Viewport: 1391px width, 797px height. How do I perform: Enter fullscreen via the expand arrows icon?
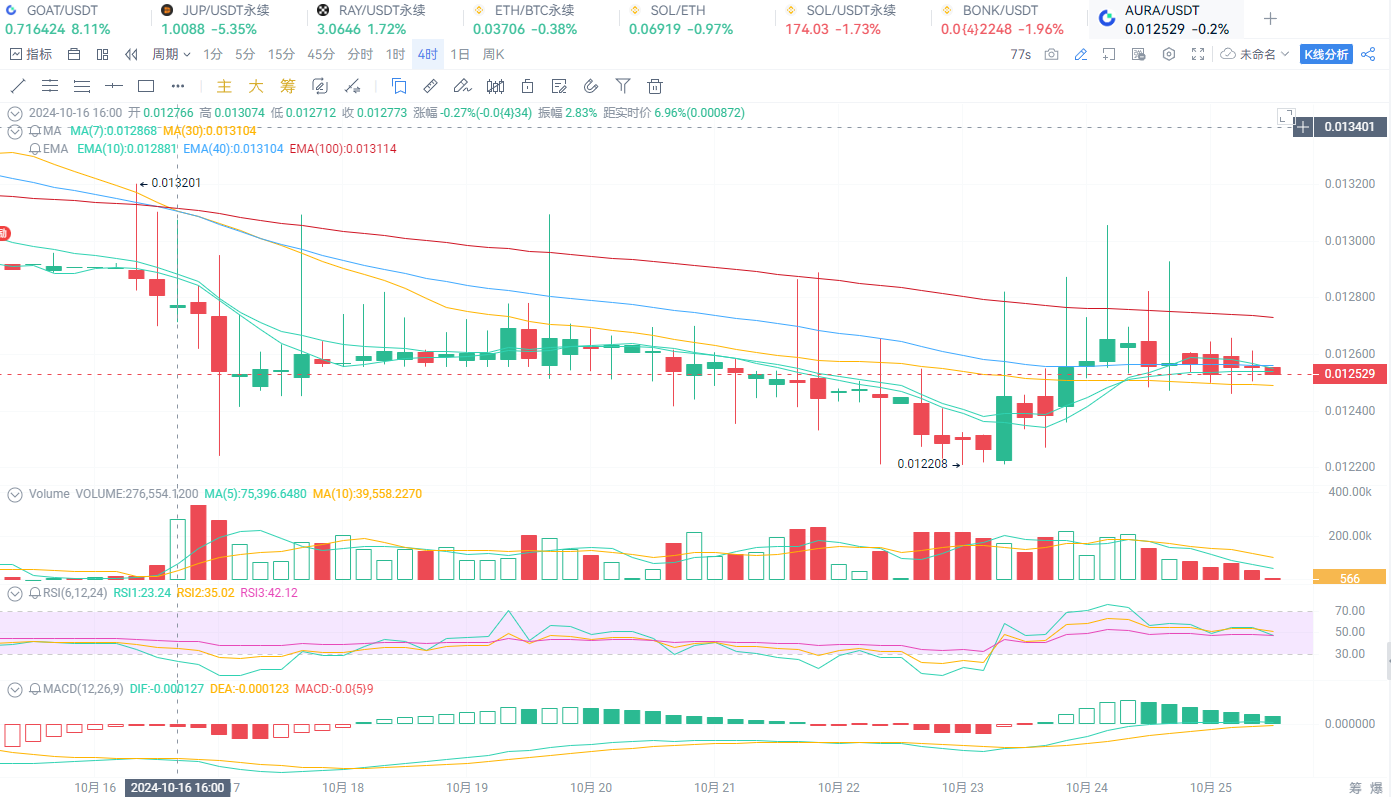pos(1198,54)
